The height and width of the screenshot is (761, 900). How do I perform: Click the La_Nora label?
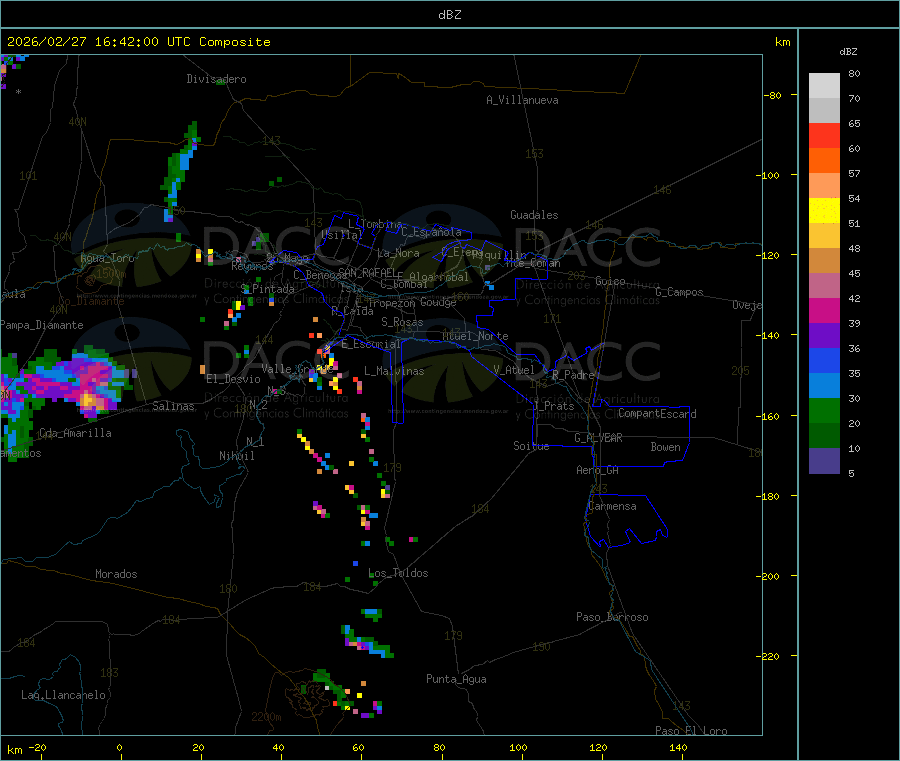[398, 253]
